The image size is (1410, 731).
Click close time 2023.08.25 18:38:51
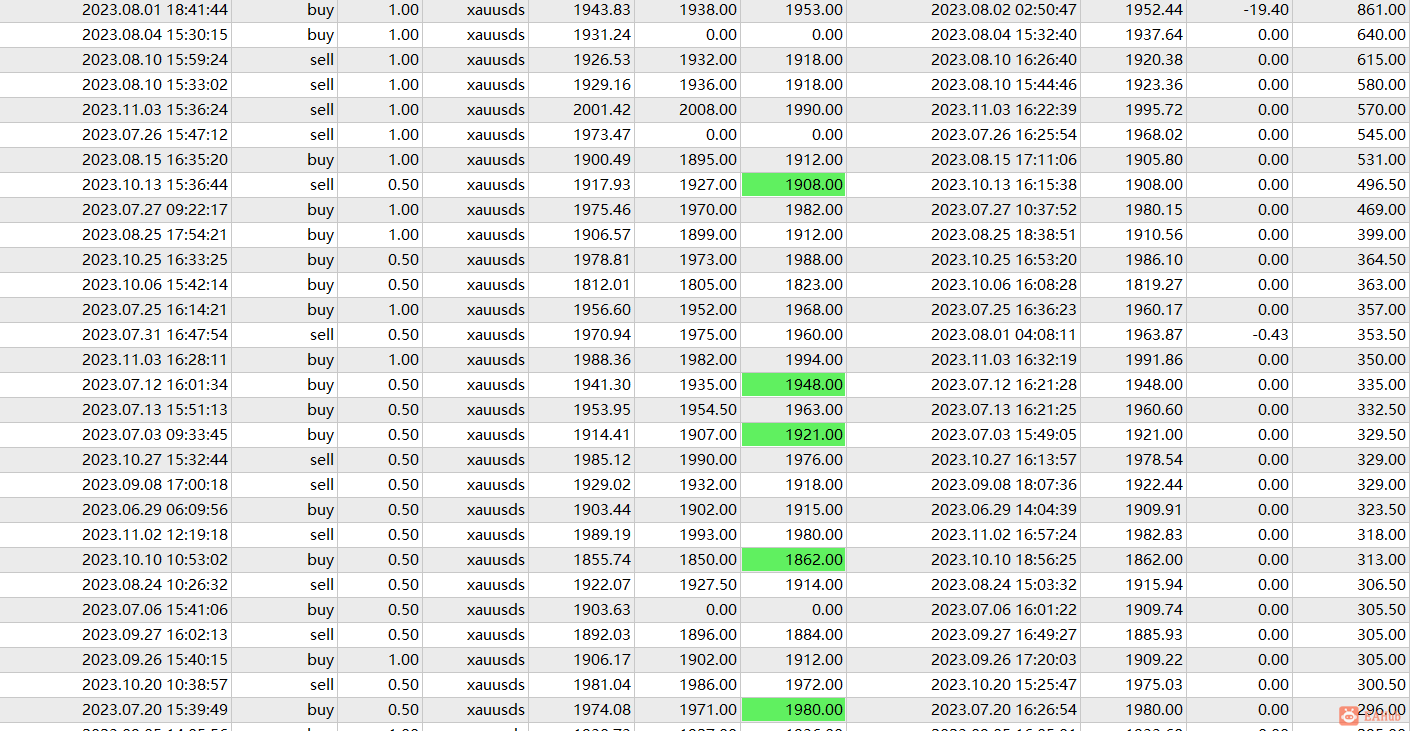(x=1004, y=235)
